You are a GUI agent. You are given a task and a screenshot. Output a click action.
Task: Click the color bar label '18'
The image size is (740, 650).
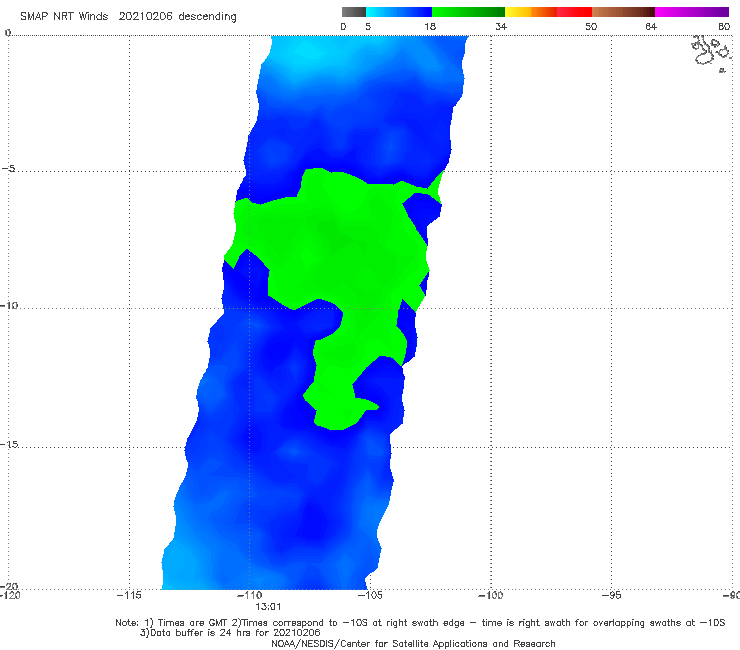pyautogui.click(x=430, y=27)
